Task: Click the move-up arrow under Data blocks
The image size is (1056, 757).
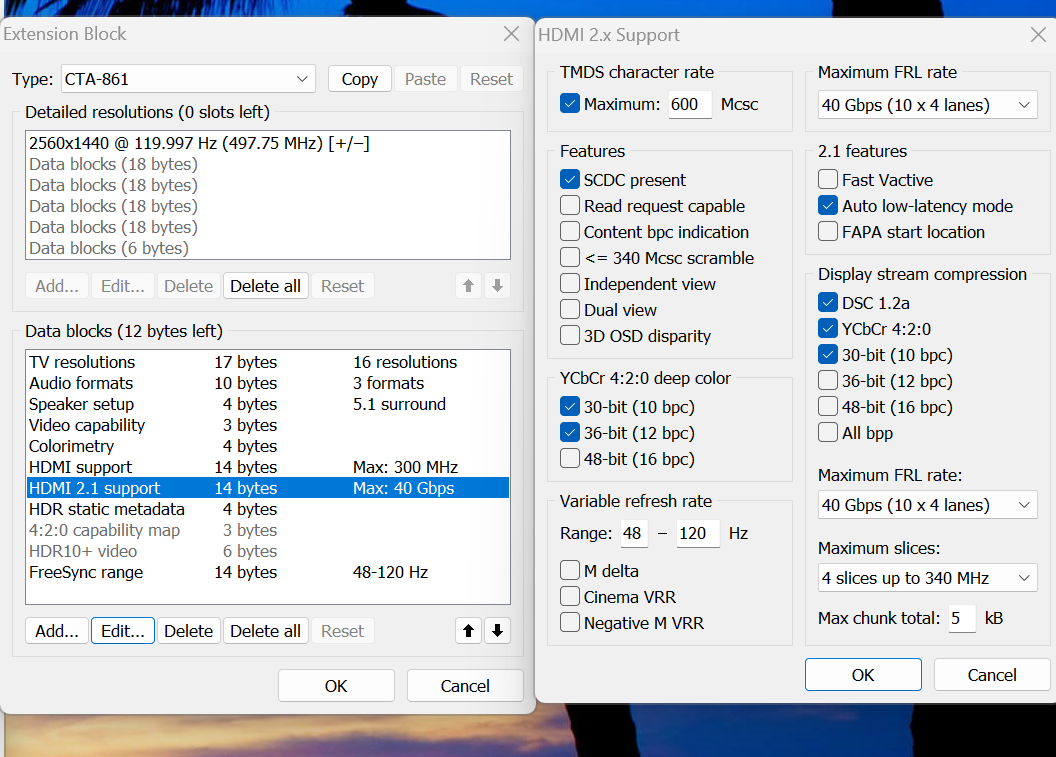Action: (469, 631)
